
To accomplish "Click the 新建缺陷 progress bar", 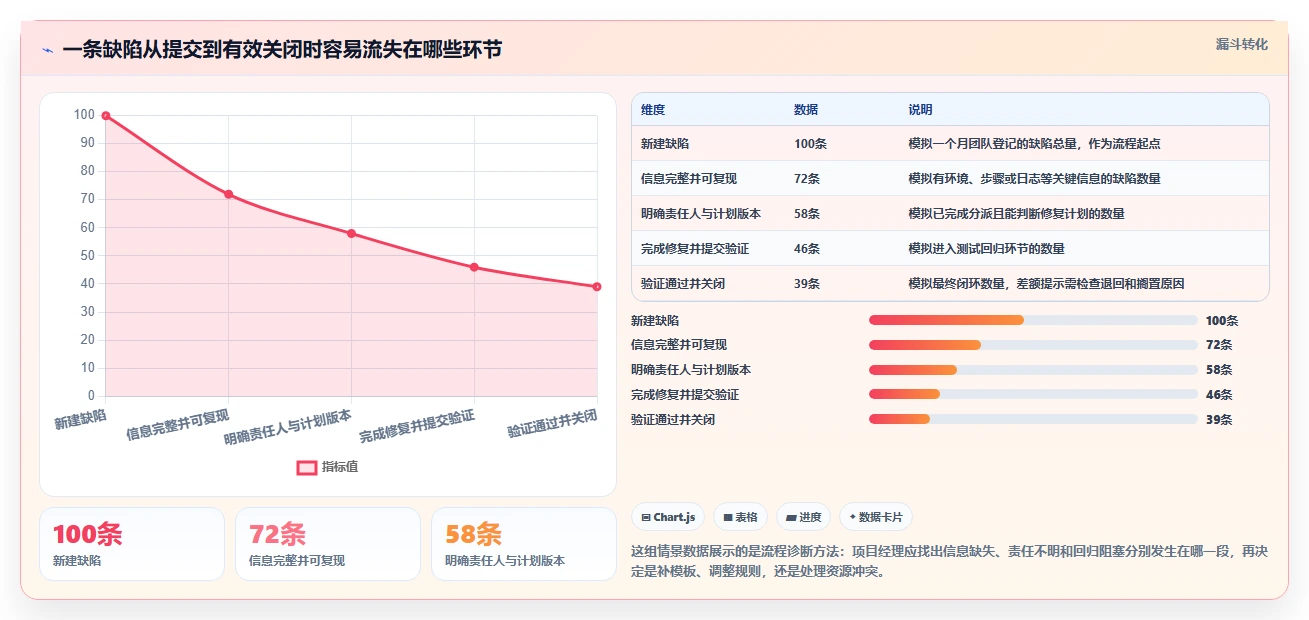I will pos(1033,320).
